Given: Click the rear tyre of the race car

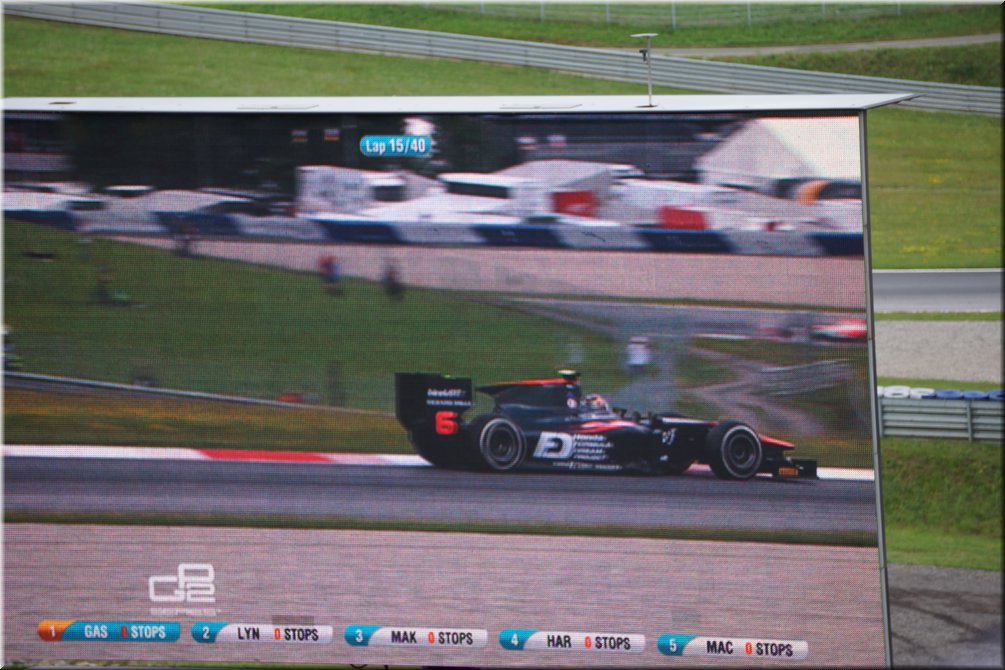Looking at the screenshot, I should (x=498, y=444).
